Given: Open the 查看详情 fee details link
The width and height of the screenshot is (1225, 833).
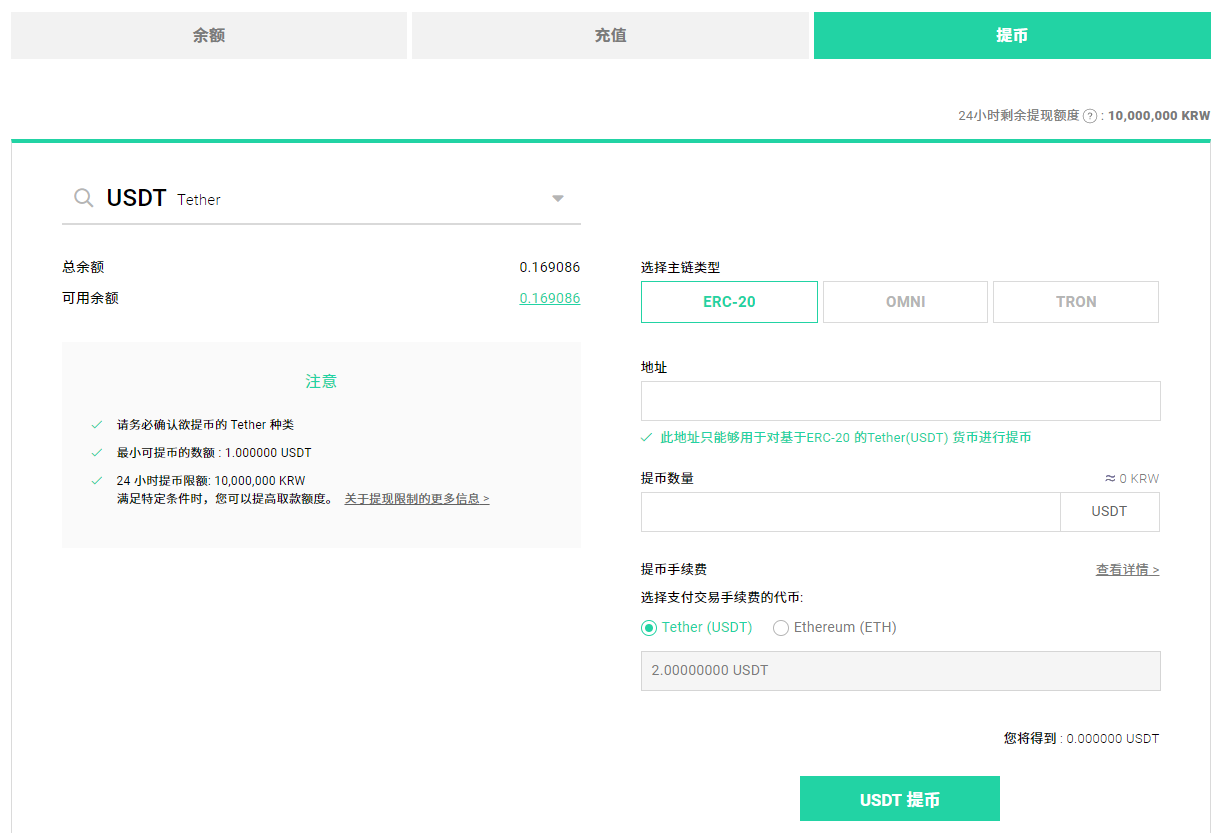Looking at the screenshot, I should coord(1128,570).
